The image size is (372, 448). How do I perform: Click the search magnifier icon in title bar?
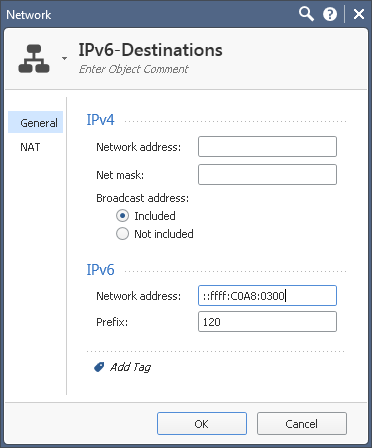[x=306, y=14]
